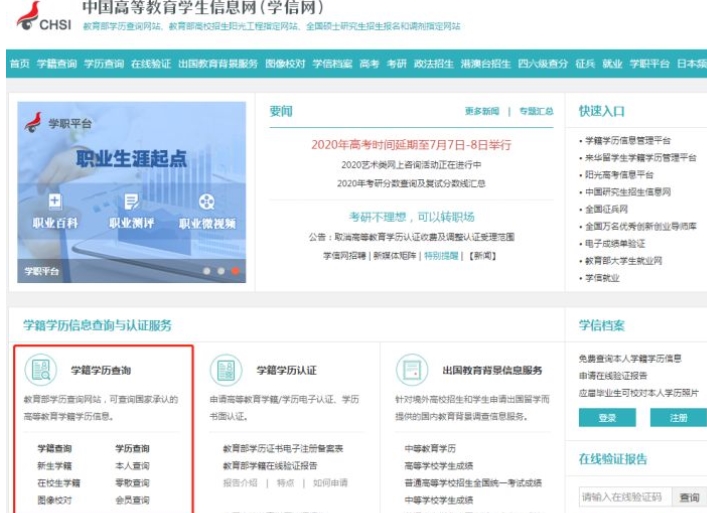Click the 查询 button beside verification field
The height and width of the screenshot is (513, 707).
pos(689,497)
